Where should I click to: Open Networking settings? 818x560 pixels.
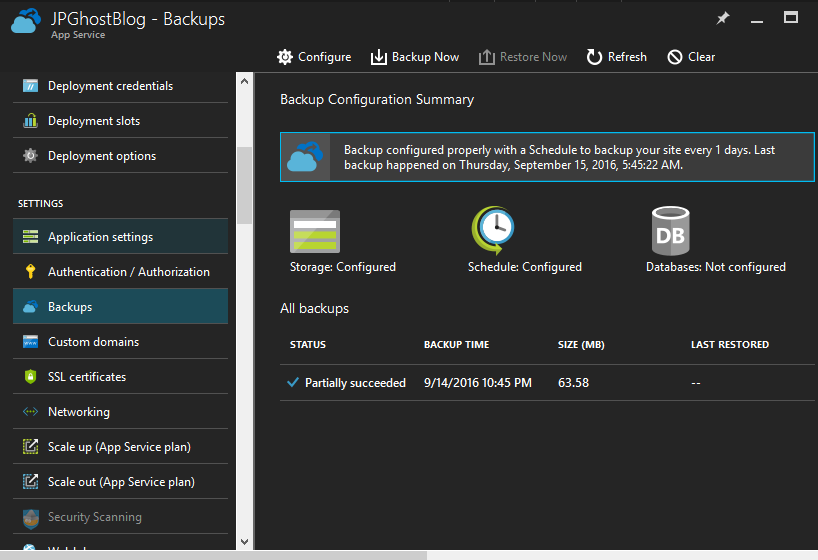121,411
